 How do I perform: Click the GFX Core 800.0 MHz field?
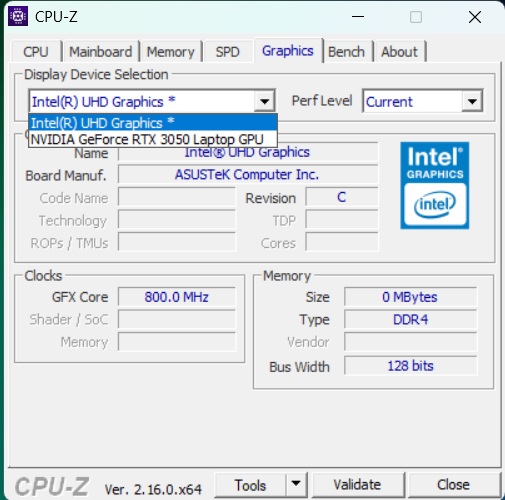coord(177,297)
